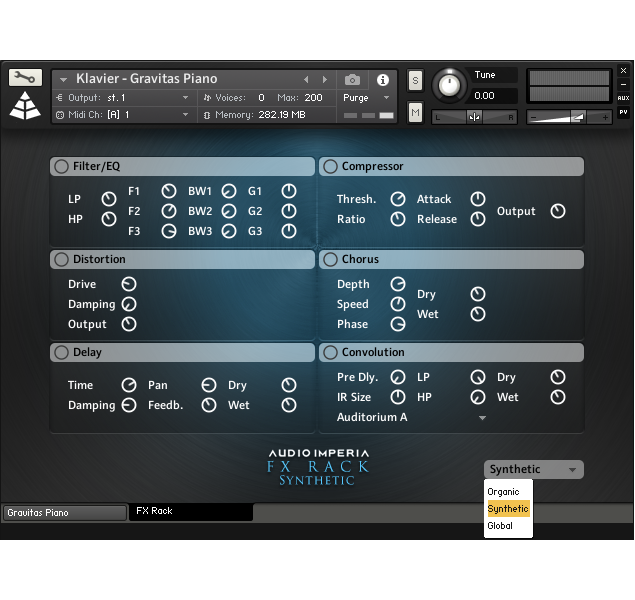Click the delay Time knob

coord(129,385)
